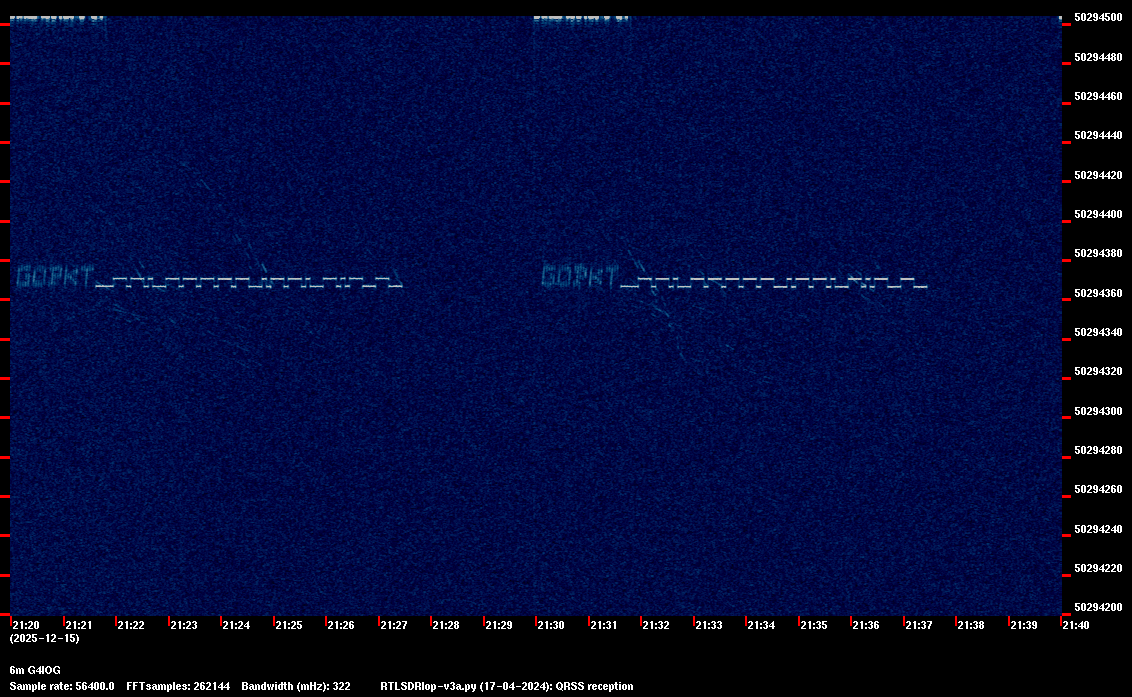The image size is (1132, 697).
Task: Click the (2025-12-15) date text
Action: click(44, 638)
